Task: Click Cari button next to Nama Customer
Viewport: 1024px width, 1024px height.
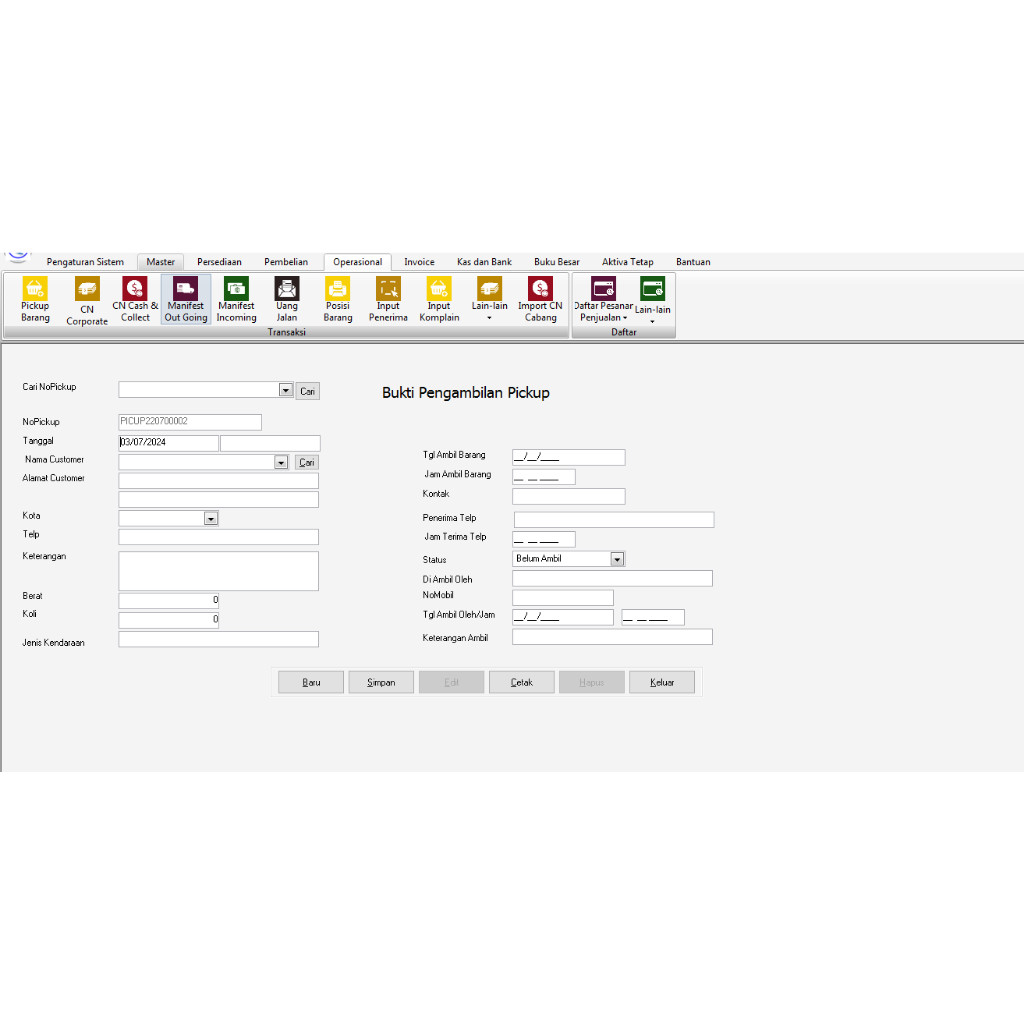Action: [306, 462]
